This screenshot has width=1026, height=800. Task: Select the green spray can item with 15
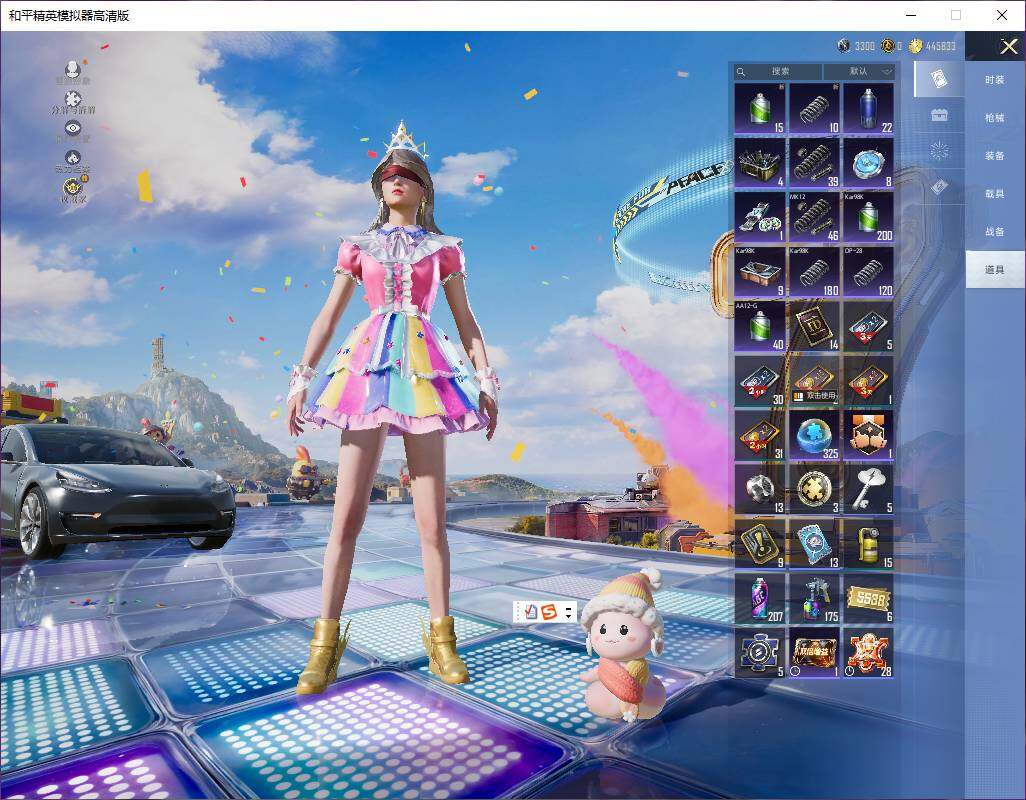tap(760, 109)
